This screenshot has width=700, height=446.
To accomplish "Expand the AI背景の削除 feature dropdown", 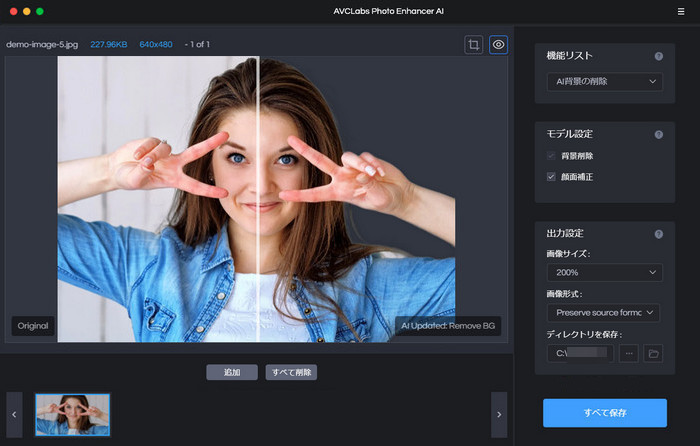I will click(604, 82).
